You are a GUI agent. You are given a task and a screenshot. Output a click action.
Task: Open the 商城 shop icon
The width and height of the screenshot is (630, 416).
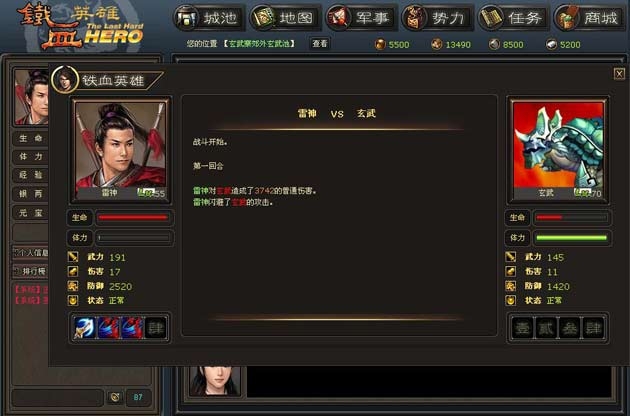tap(566, 18)
